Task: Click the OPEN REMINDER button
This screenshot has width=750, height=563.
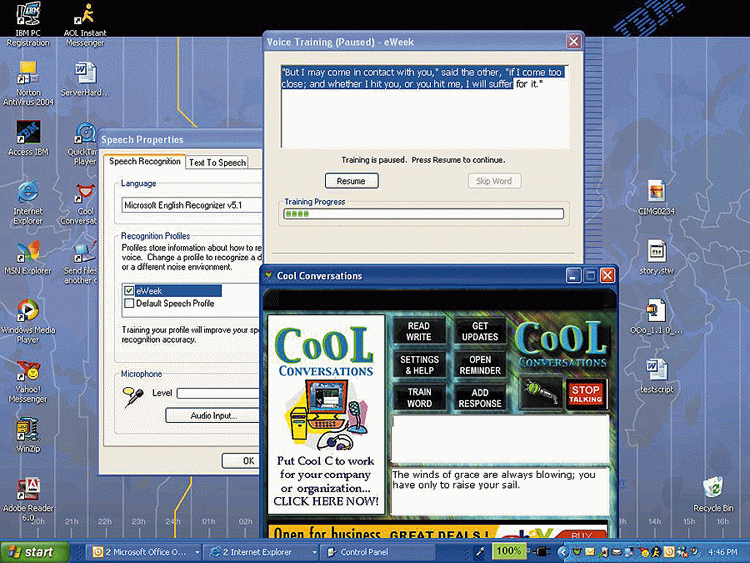Action: tap(480, 364)
